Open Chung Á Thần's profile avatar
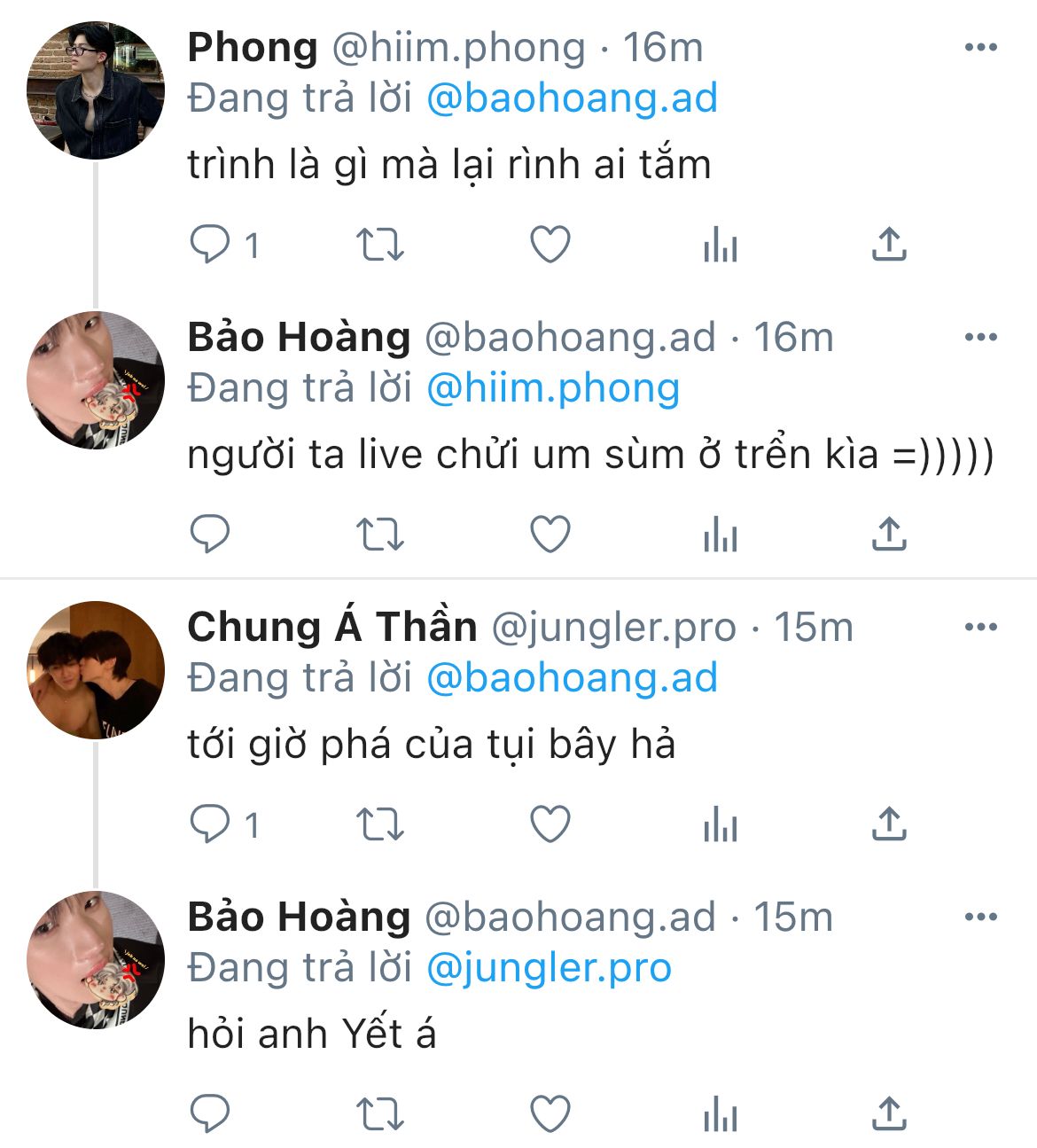This screenshot has height=1148, width=1037. [x=96, y=671]
